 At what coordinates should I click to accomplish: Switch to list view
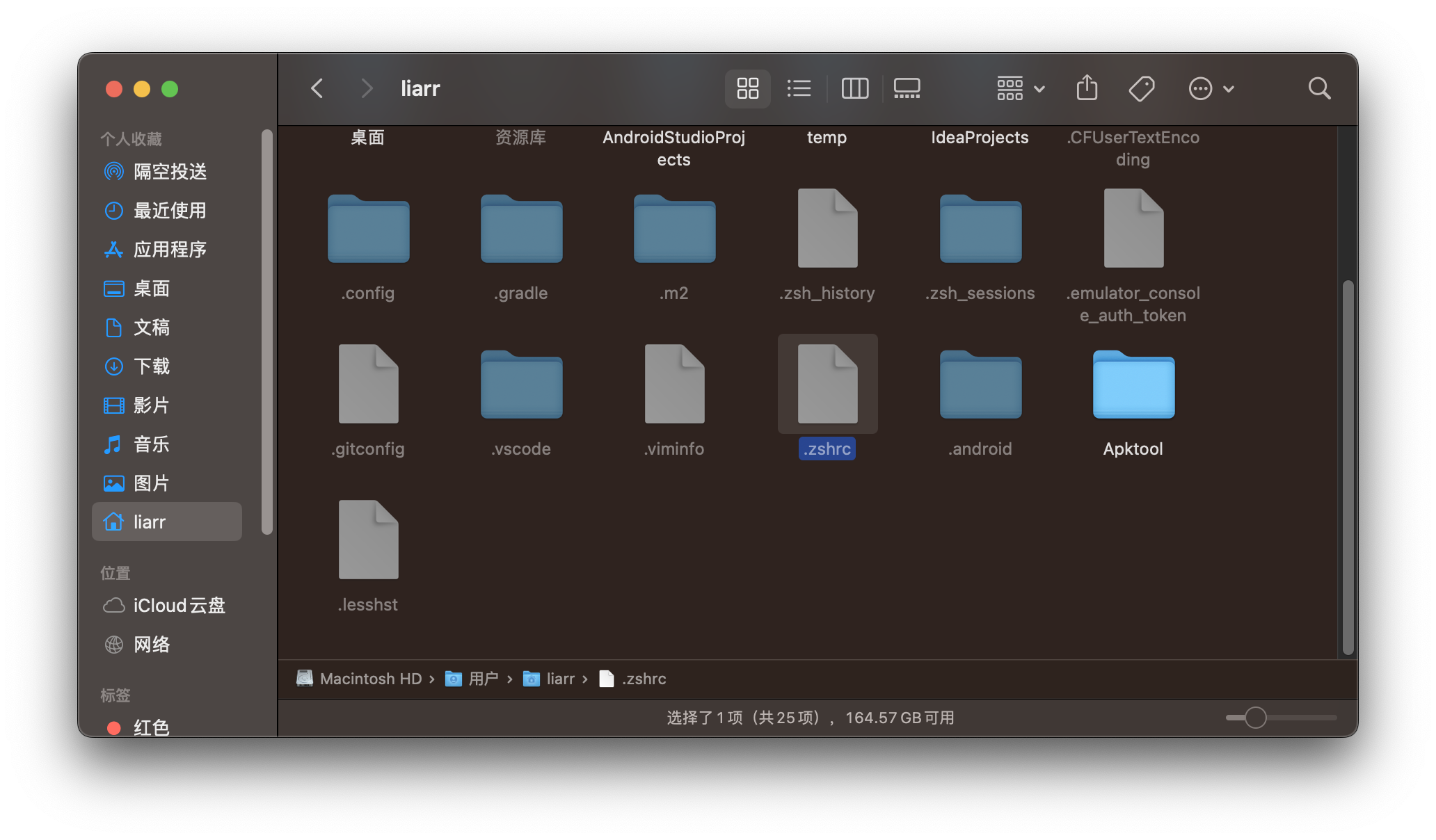[799, 88]
